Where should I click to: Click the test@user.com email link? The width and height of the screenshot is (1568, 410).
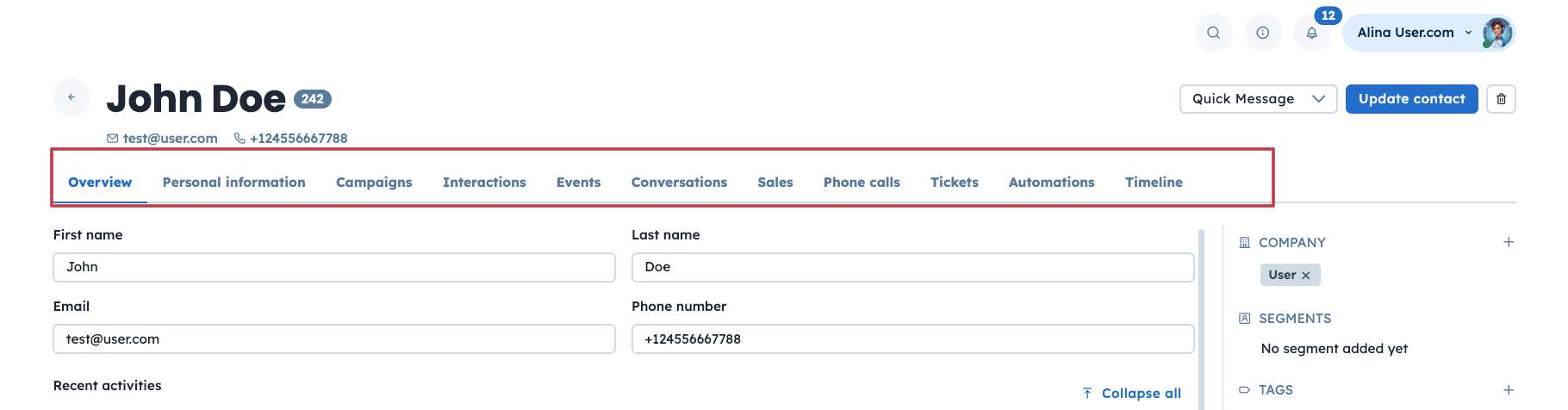[x=170, y=139]
